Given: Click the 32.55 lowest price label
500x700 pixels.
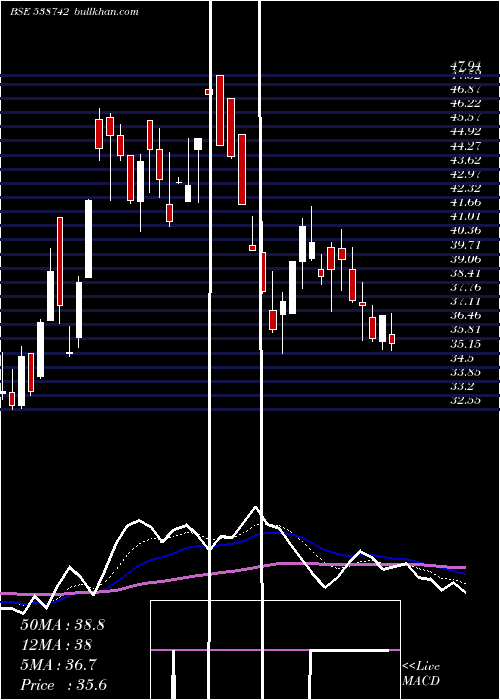Looking at the screenshot, I should (466, 400).
